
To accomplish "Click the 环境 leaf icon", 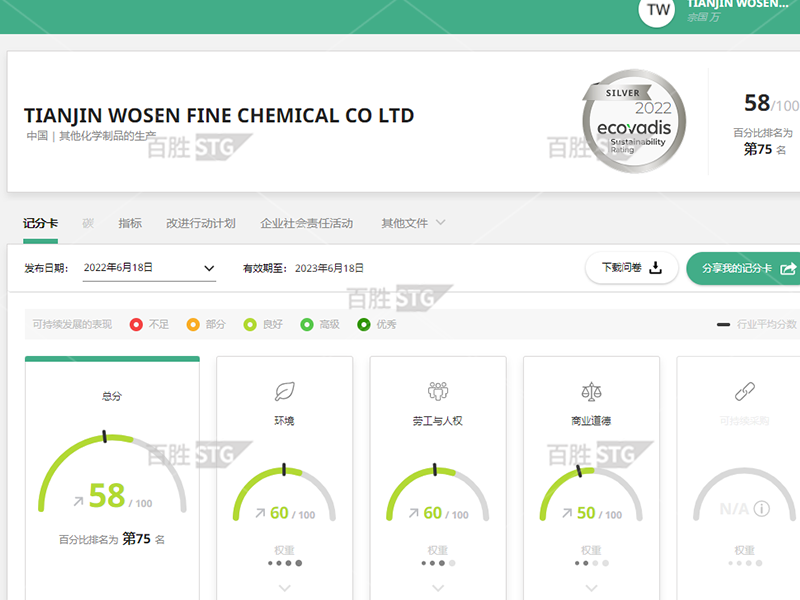I will [285, 391].
